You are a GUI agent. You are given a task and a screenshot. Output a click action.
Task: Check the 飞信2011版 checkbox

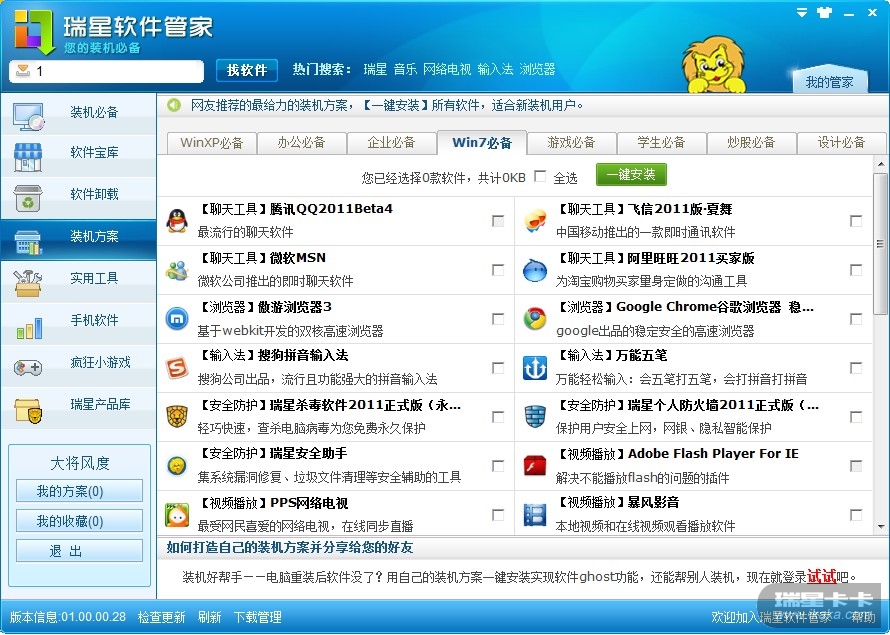tap(856, 221)
